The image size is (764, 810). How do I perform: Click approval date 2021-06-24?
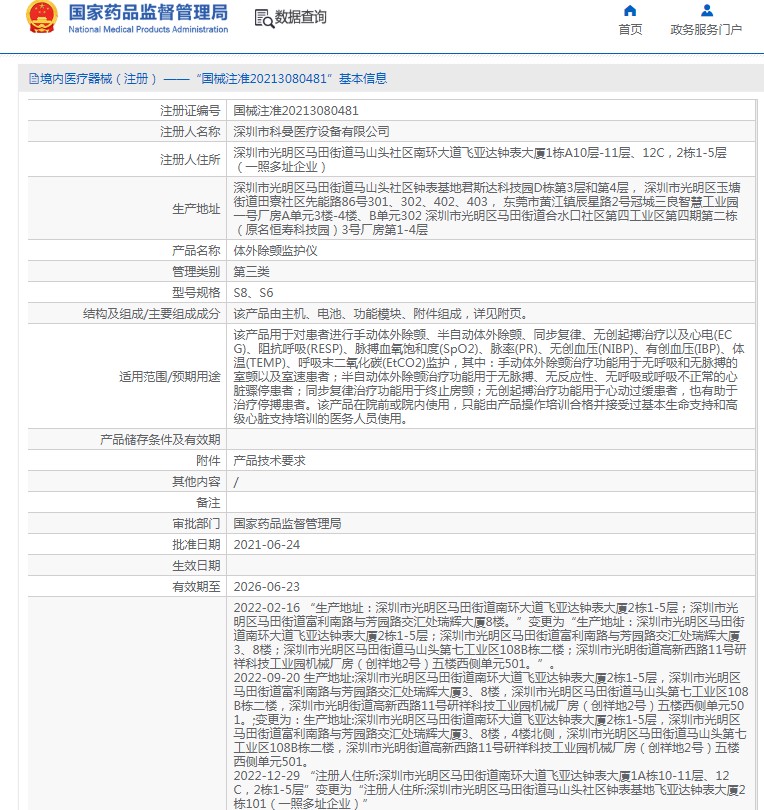[266, 544]
